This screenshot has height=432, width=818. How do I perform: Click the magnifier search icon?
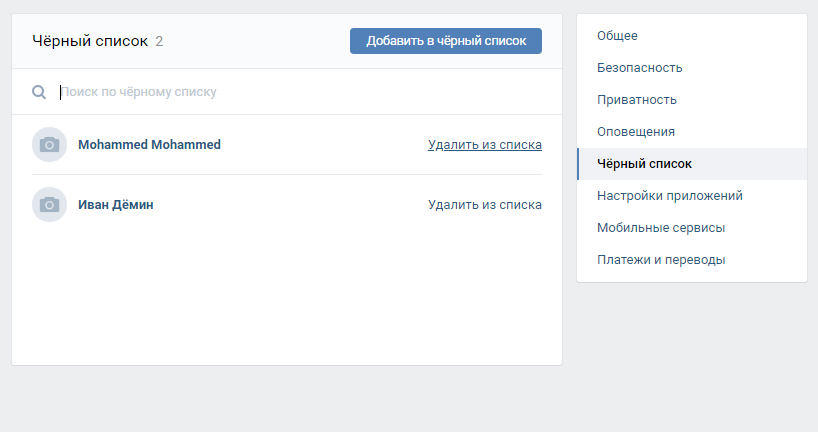(x=39, y=92)
